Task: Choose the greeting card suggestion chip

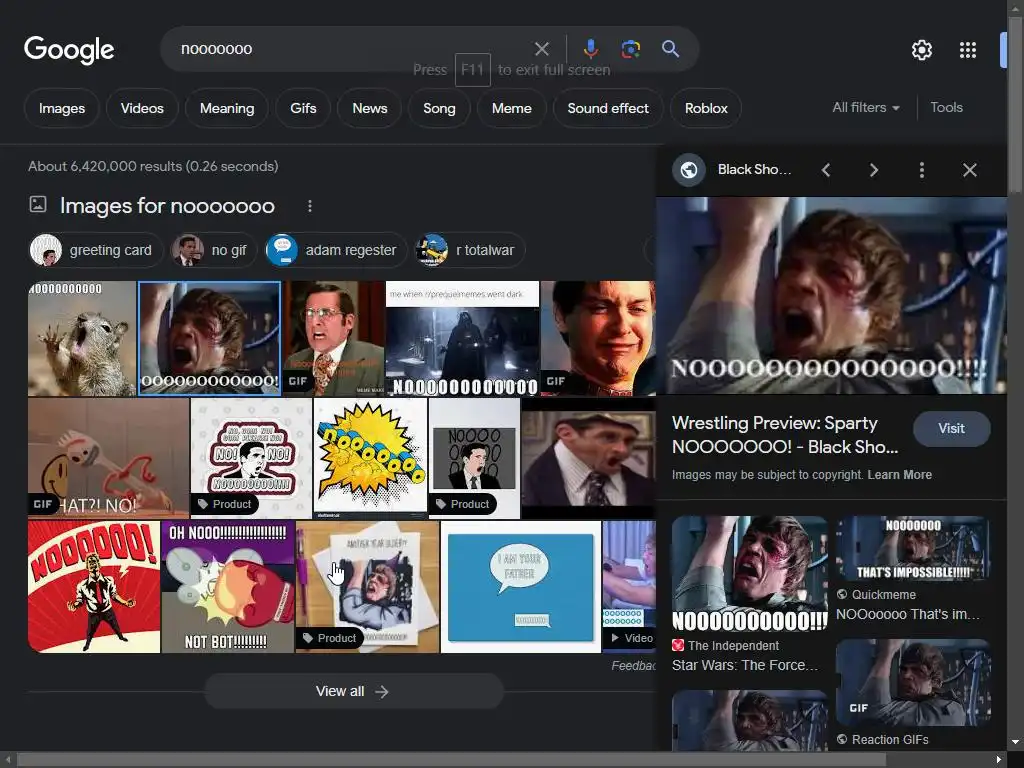Action: [96, 250]
